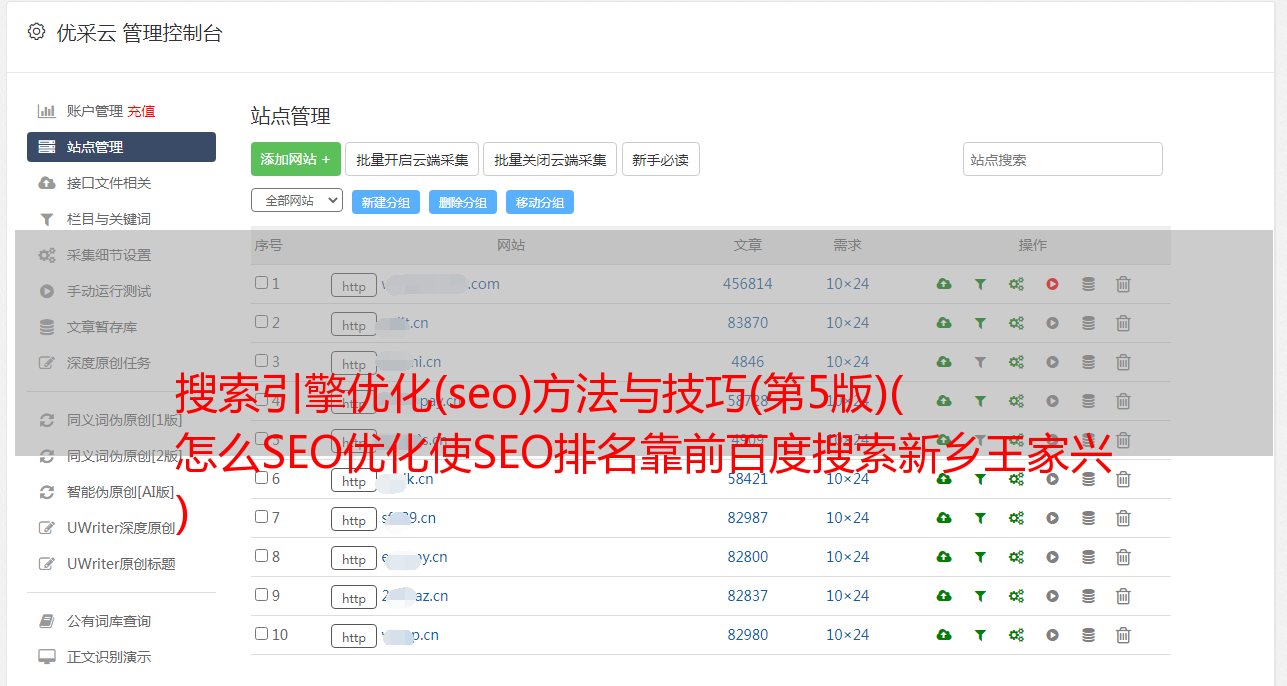Click the cloud collection icon in row 1
Viewport: 1287px width, 686px height.
coord(944,284)
